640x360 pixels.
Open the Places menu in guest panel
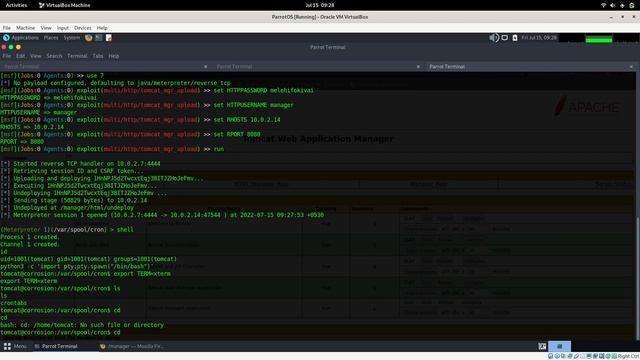pyautogui.click(x=51, y=38)
